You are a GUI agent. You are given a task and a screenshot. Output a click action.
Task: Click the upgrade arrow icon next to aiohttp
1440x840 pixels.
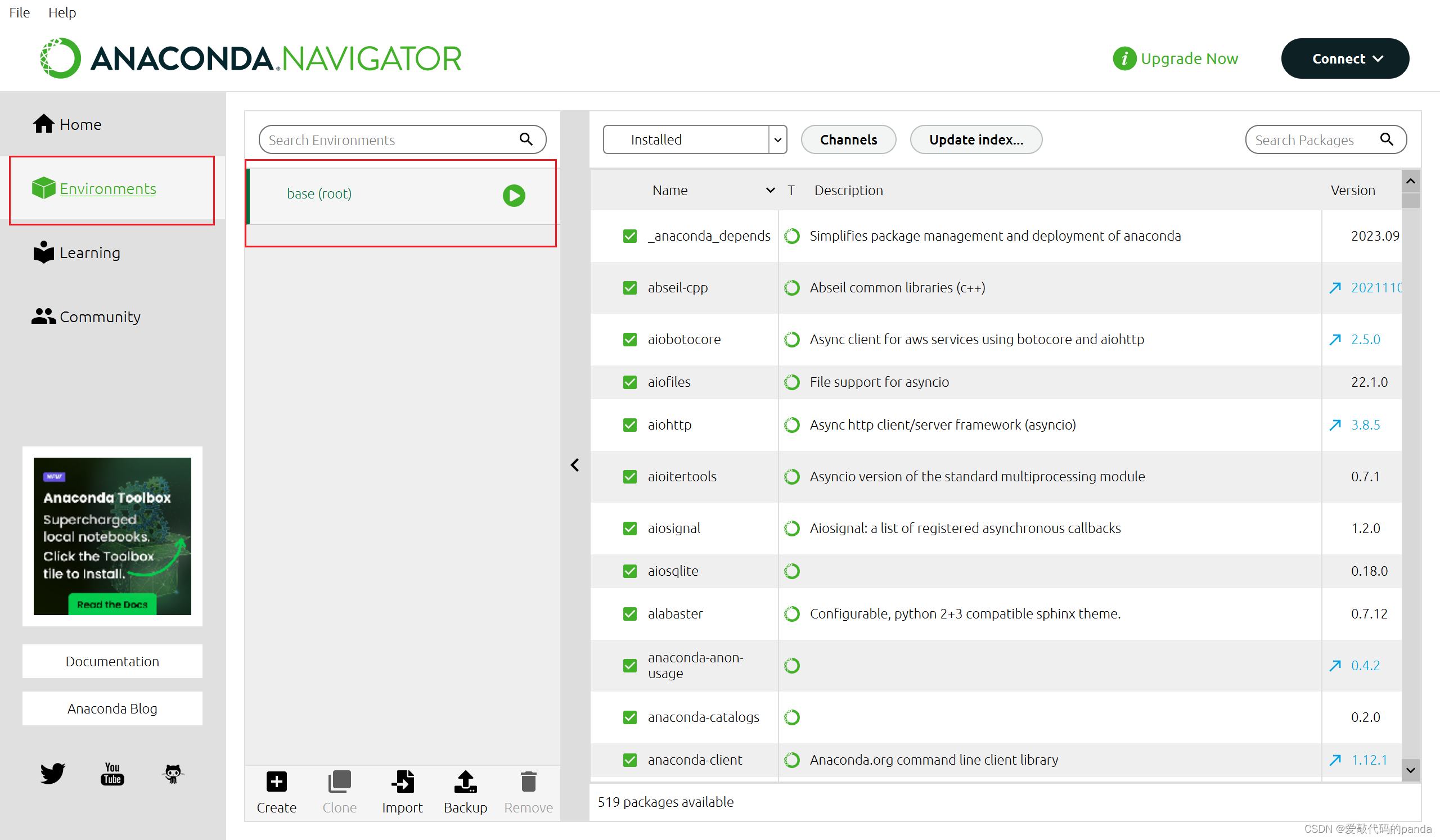(1335, 425)
